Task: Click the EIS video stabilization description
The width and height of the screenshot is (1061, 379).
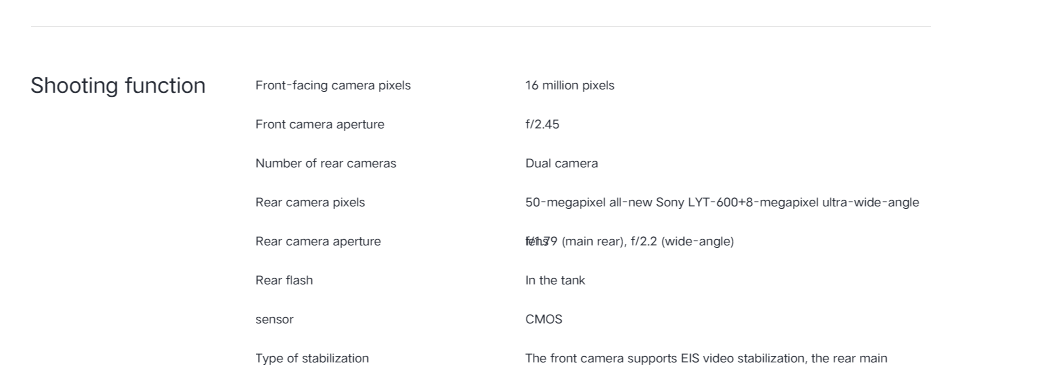Action: [706, 359]
